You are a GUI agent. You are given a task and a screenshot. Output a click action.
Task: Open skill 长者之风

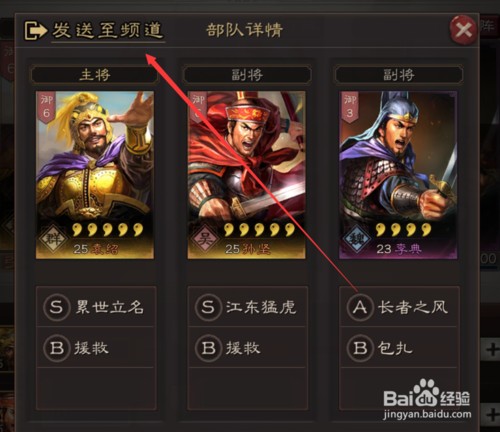(x=399, y=307)
